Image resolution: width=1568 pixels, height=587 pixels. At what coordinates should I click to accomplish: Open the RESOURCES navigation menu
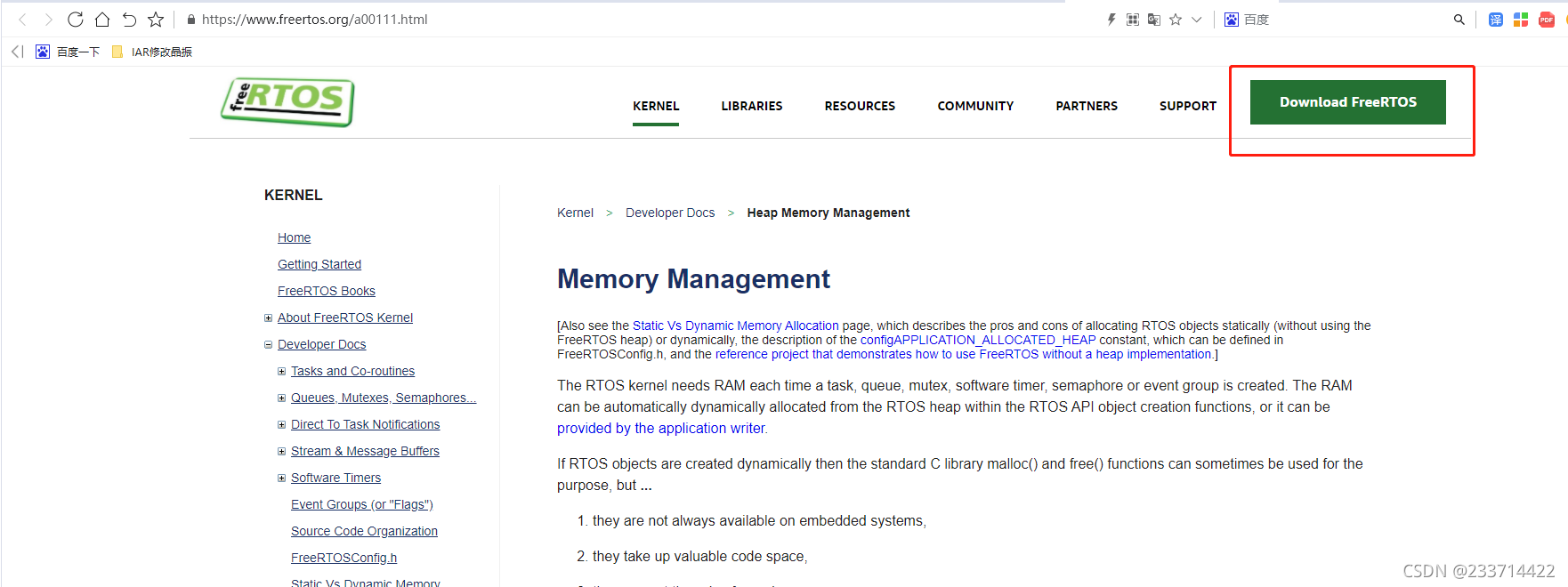click(860, 106)
